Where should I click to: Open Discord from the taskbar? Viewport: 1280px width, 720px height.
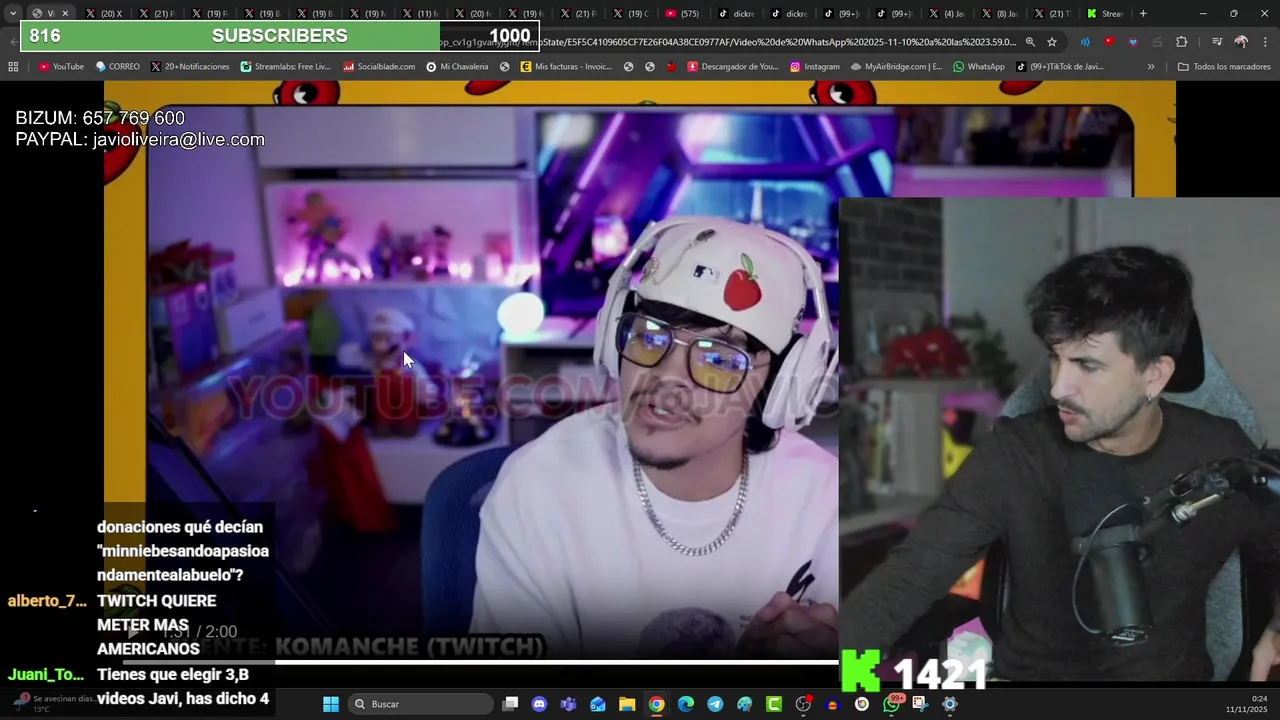click(539, 704)
